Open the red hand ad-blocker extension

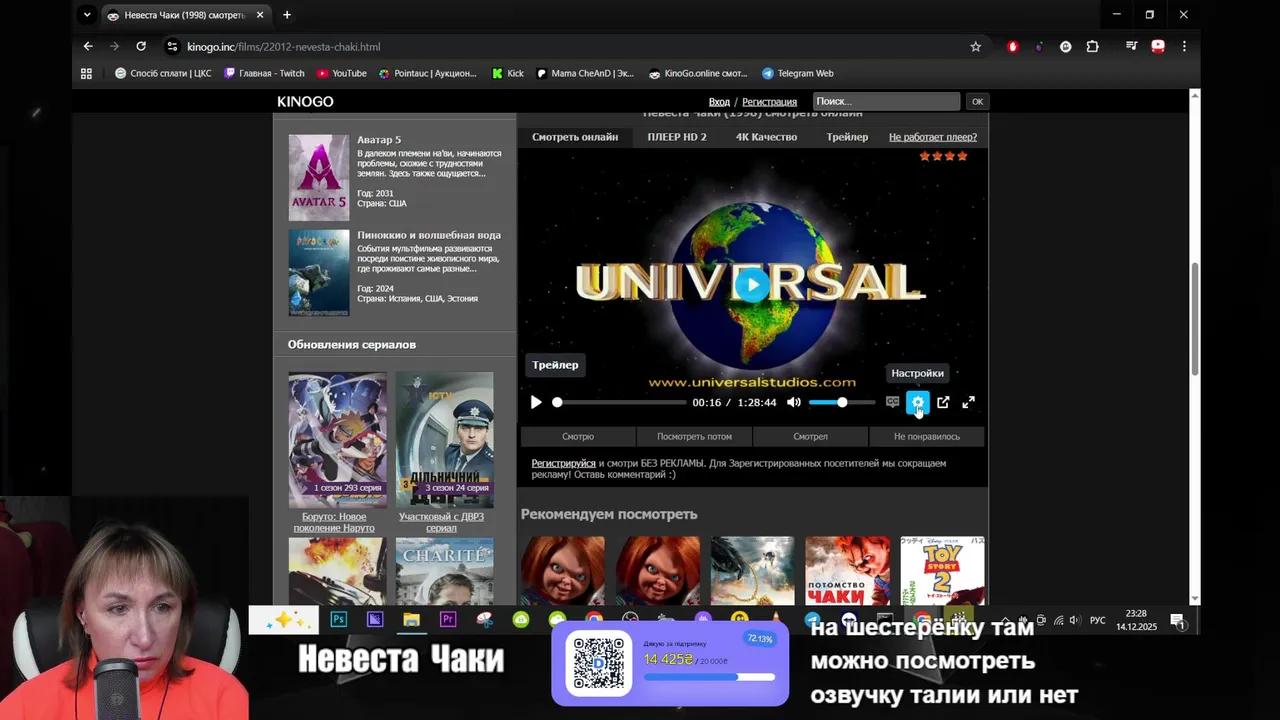point(1013,46)
